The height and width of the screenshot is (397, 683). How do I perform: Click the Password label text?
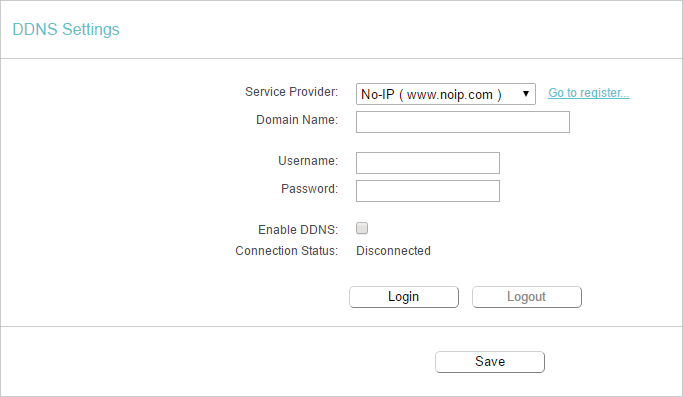click(309, 189)
